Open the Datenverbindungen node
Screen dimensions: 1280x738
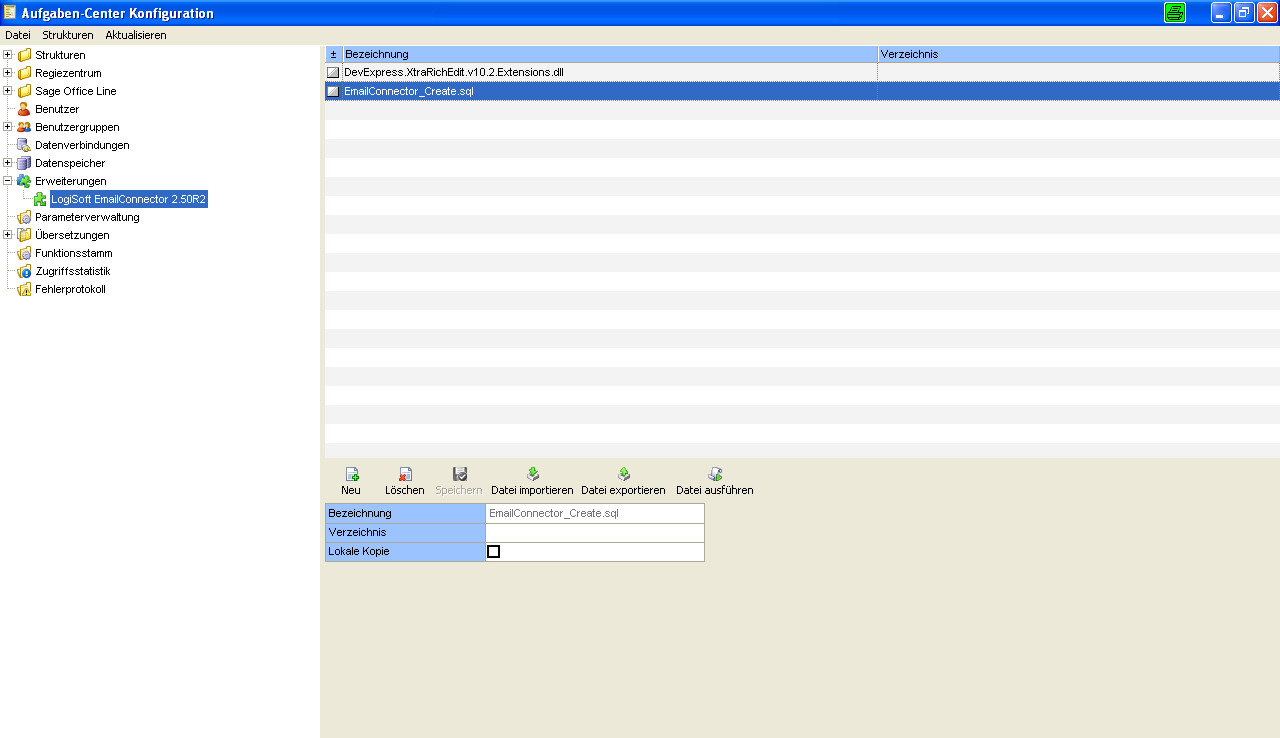point(82,145)
